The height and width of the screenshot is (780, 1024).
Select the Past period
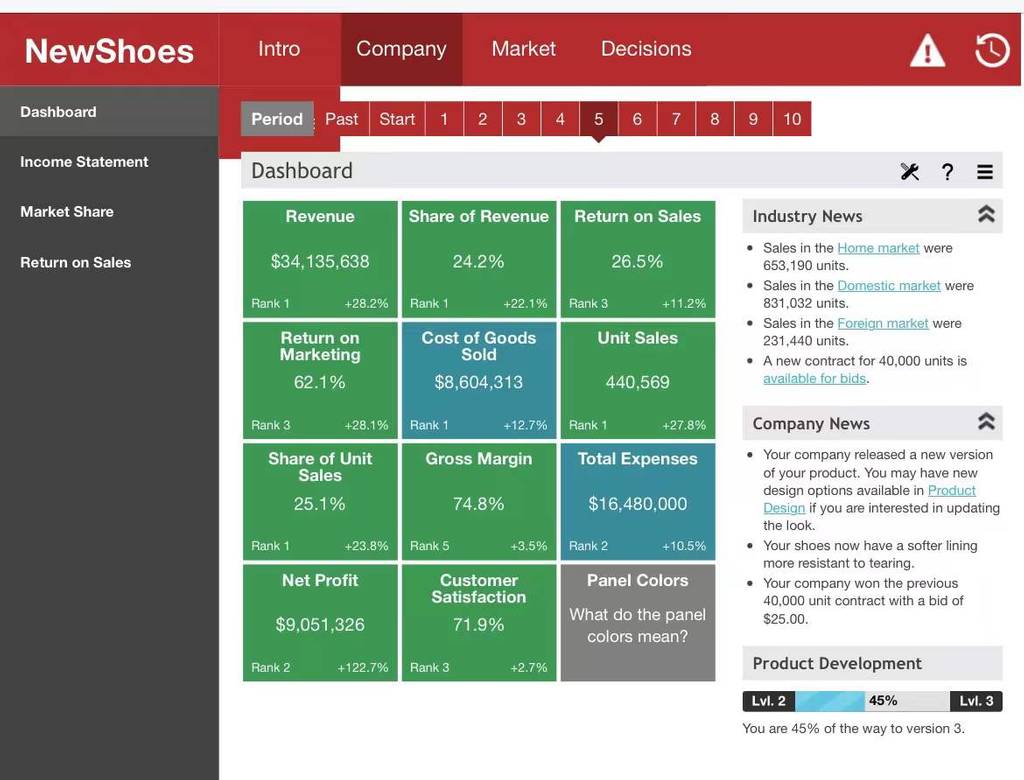342,119
